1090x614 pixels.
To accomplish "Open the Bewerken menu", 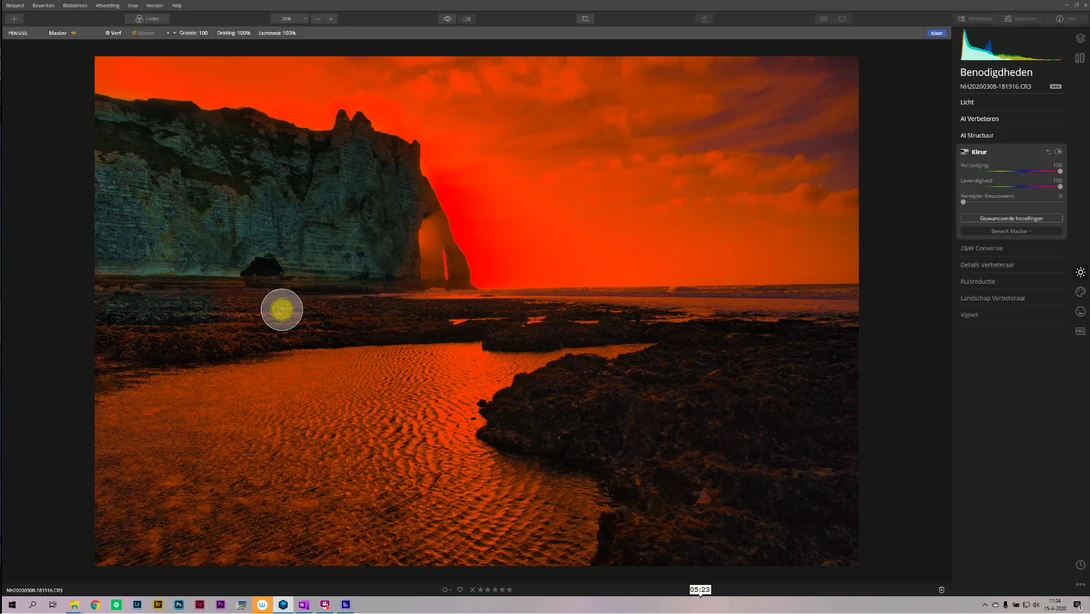I will [43, 6].
